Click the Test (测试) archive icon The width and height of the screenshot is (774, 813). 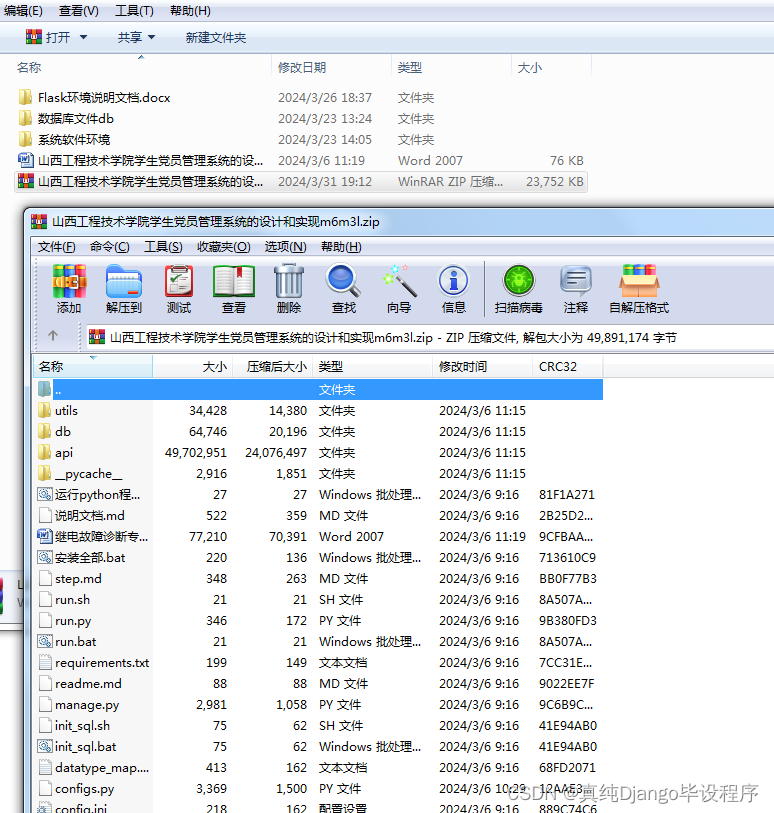[x=179, y=282]
